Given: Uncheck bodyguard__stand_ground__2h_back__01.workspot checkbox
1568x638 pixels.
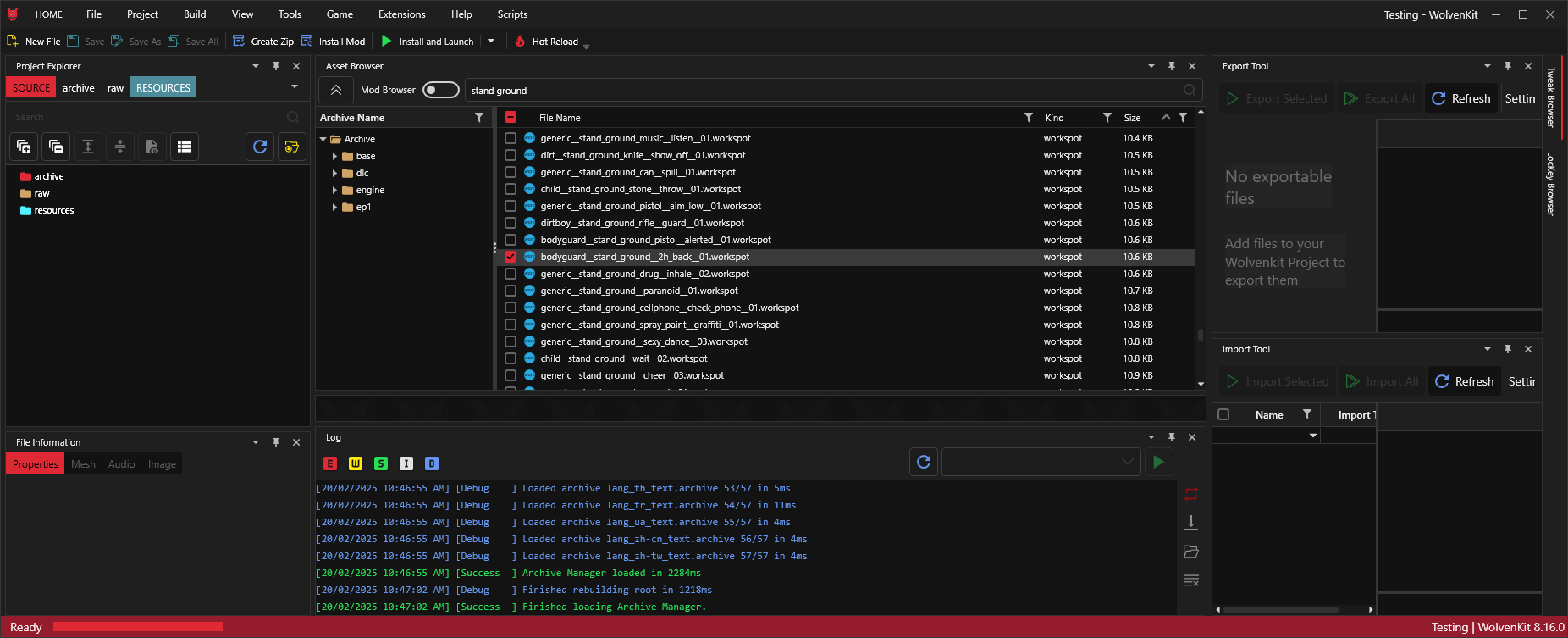Looking at the screenshot, I should (x=511, y=257).
